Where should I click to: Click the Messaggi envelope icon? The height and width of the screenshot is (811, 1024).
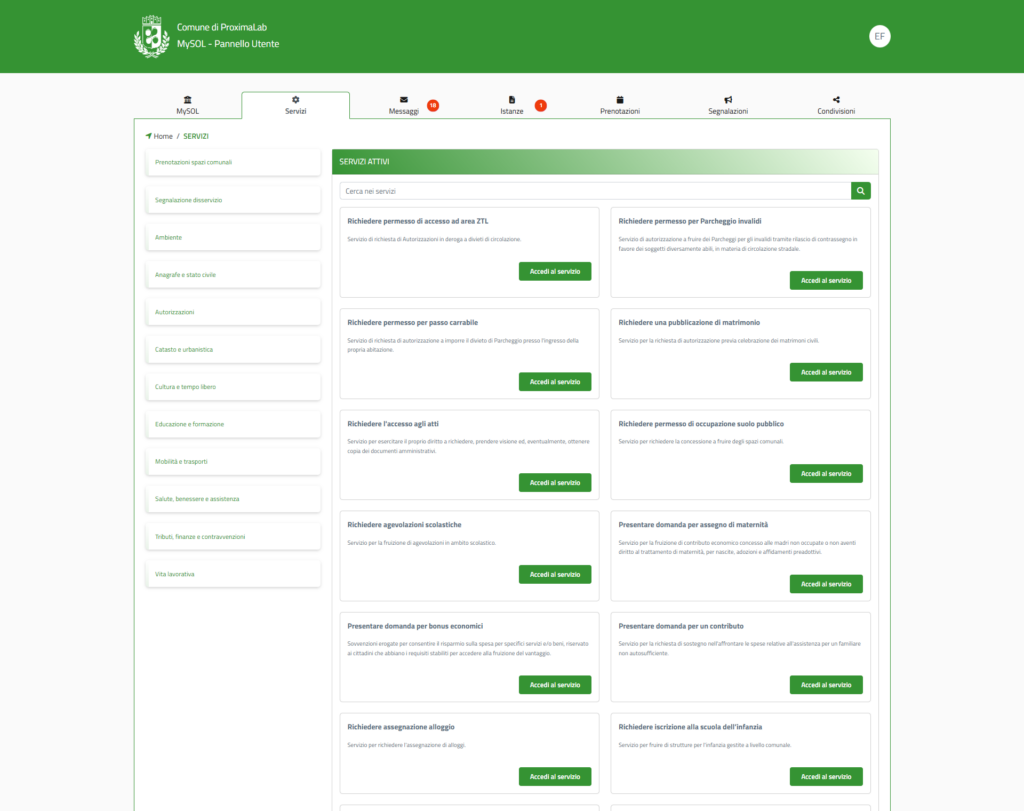[x=404, y=100]
